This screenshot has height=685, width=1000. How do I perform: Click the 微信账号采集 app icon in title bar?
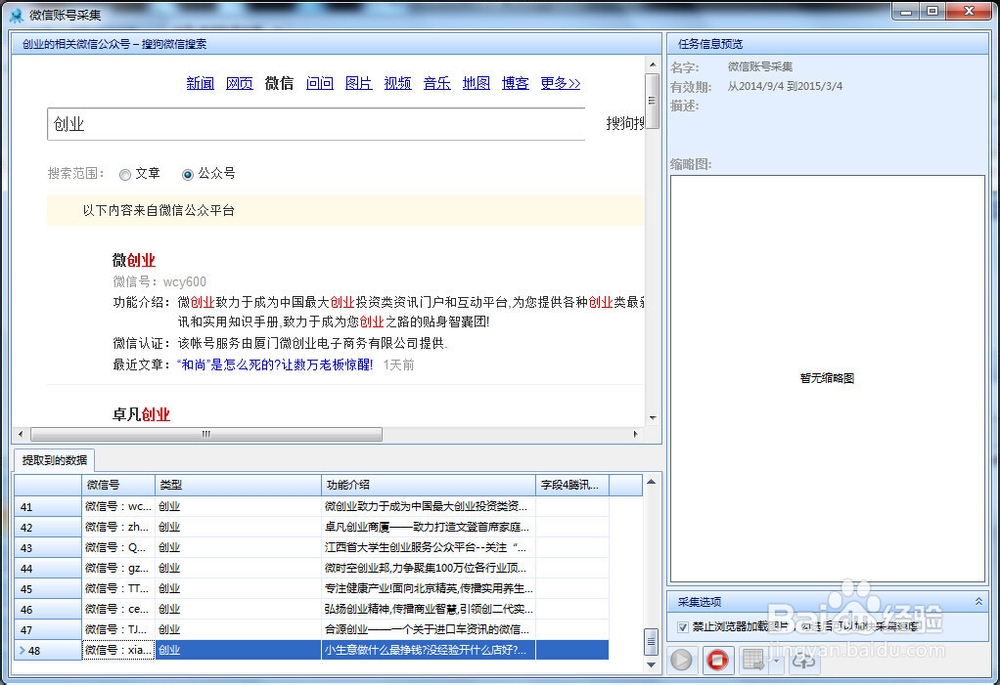[x=16, y=14]
